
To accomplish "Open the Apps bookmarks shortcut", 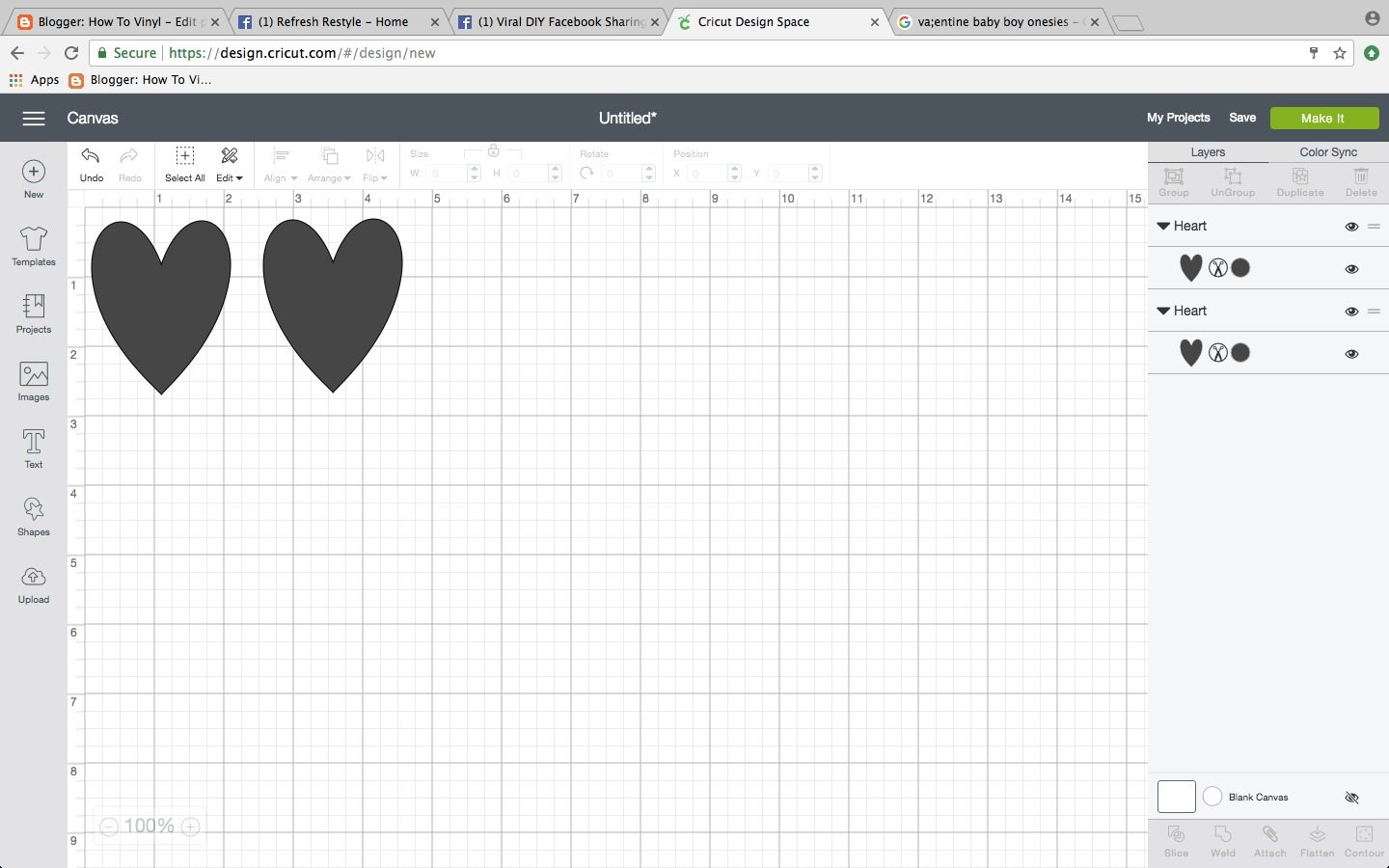I will pos(35,80).
